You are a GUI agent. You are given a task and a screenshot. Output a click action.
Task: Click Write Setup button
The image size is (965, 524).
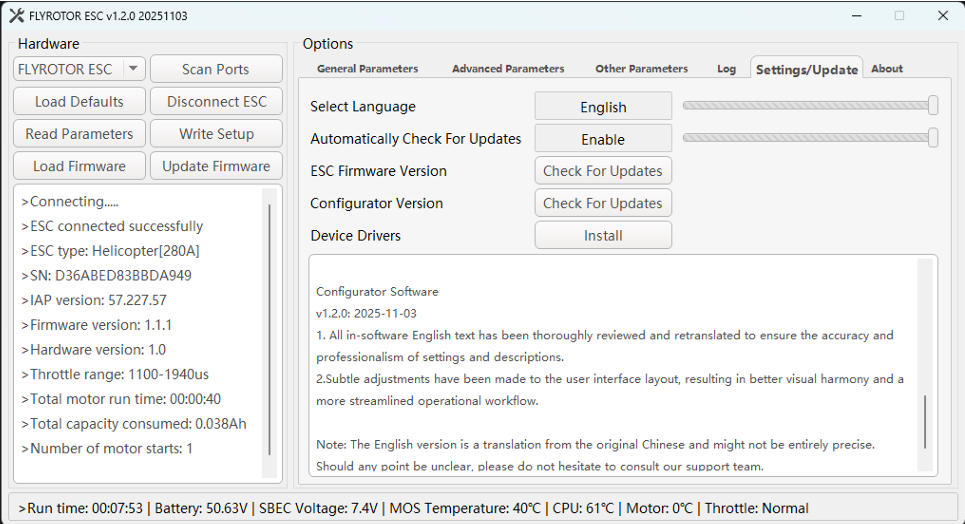tap(216, 134)
